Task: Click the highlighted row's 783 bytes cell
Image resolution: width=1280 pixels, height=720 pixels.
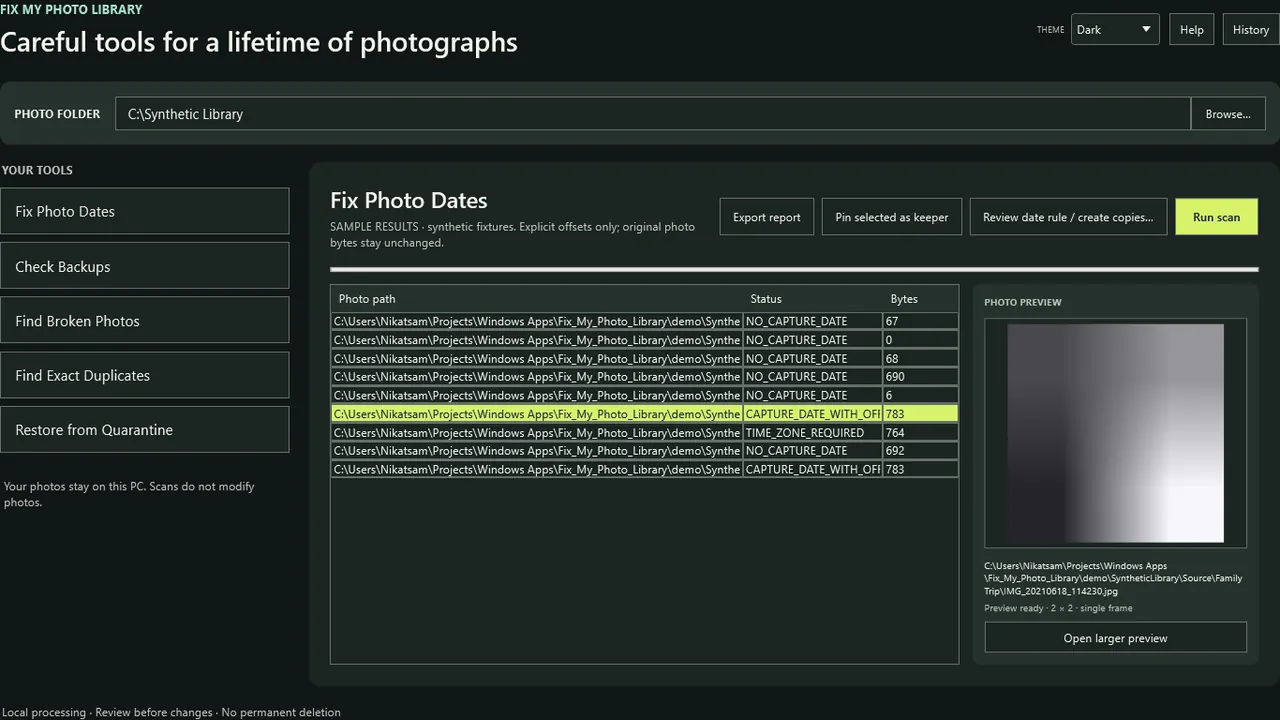Action: click(x=920, y=414)
